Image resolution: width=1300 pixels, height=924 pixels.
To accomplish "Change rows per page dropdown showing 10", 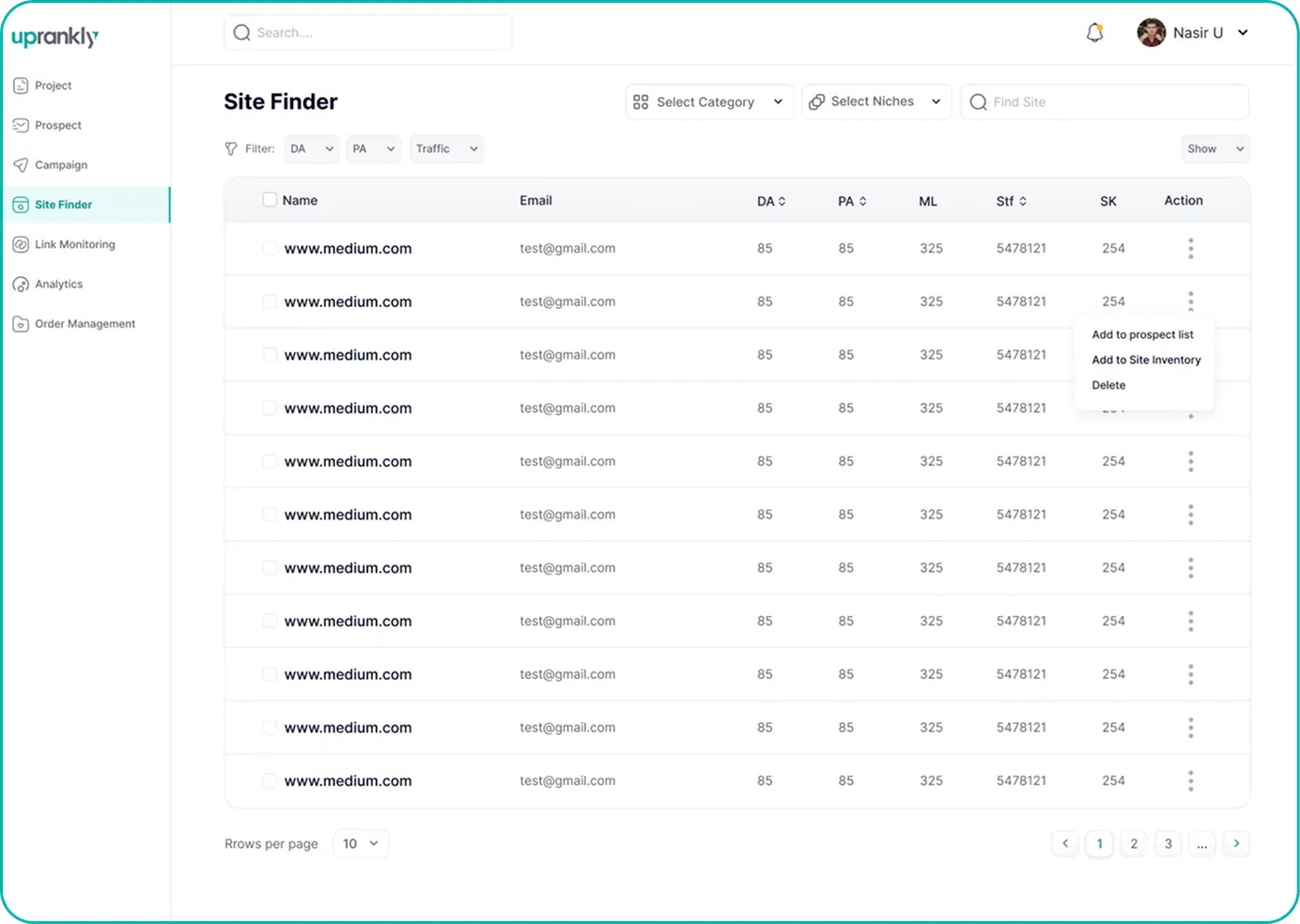I will 361,843.
